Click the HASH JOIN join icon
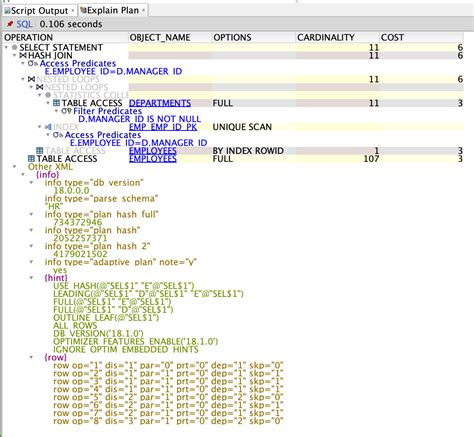This screenshot has height=437, width=474. click(23, 55)
